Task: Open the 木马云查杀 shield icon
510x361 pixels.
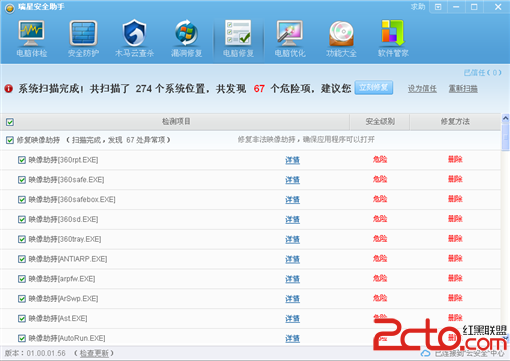Action: 134,33
